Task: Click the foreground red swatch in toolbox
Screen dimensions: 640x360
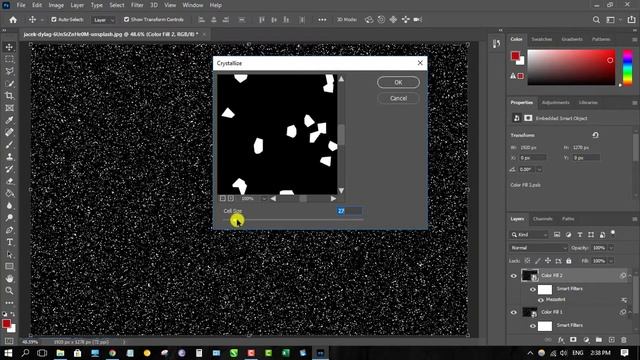Action: (6, 324)
